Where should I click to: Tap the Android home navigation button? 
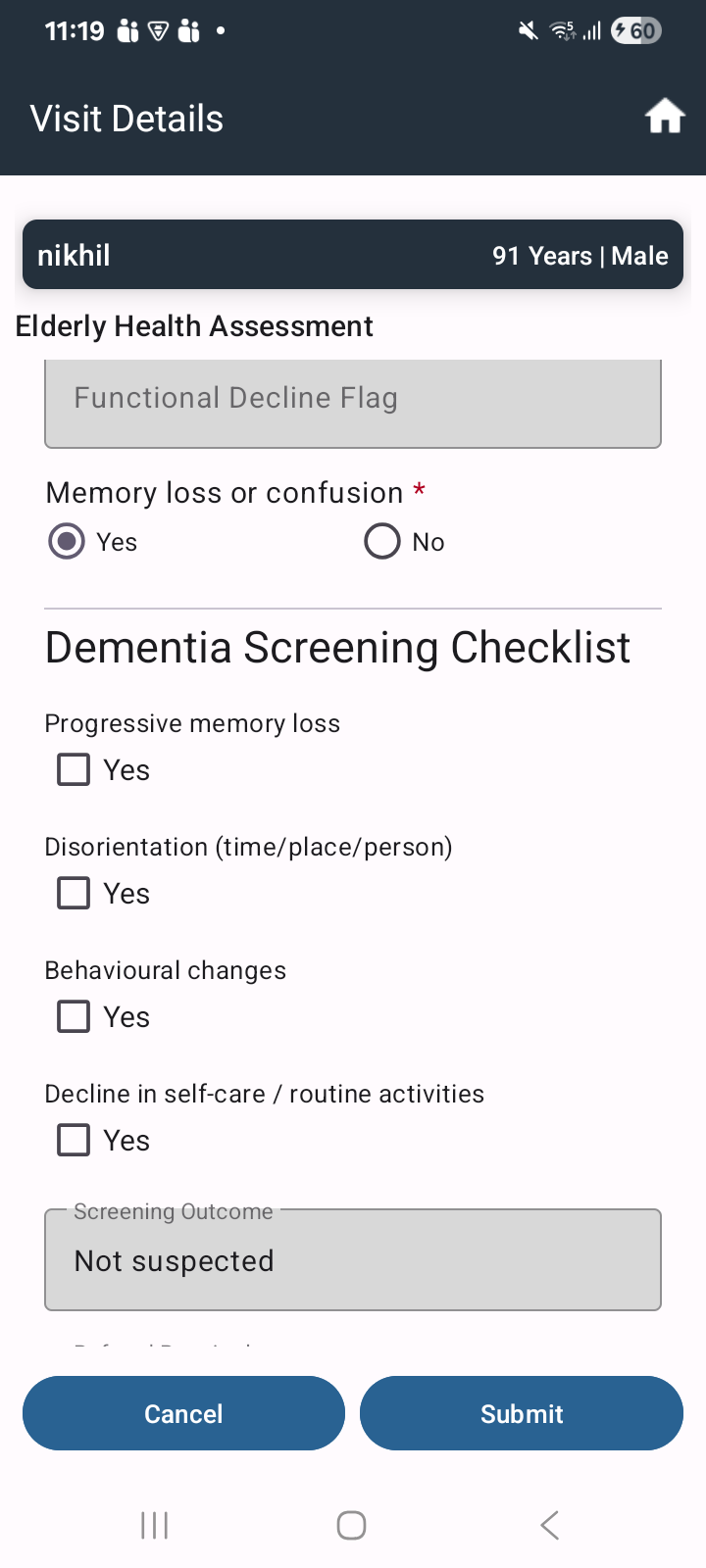pyautogui.click(x=352, y=1525)
